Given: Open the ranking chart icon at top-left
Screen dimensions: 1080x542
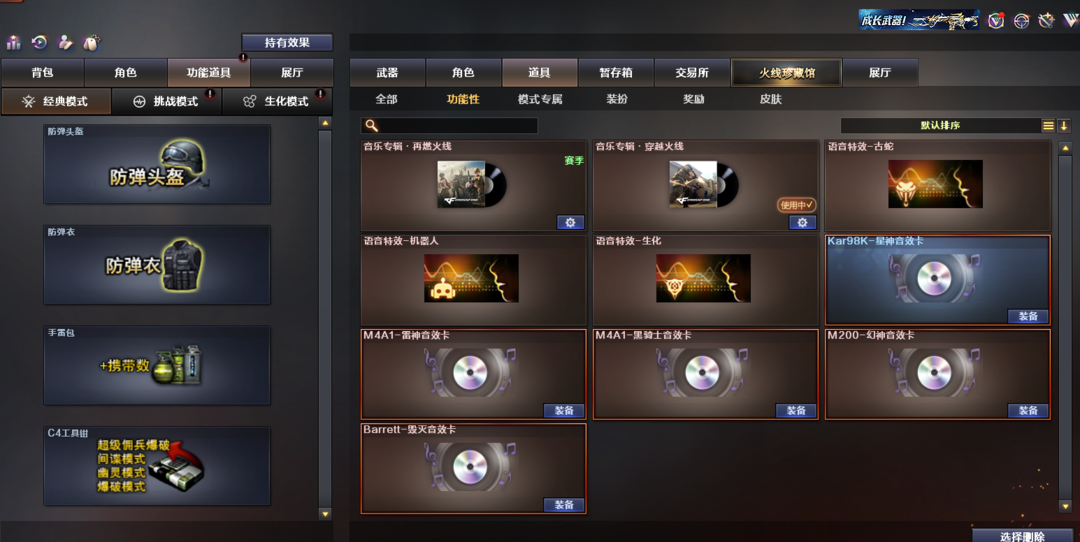Looking at the screenshot, I should click(14, 43).
